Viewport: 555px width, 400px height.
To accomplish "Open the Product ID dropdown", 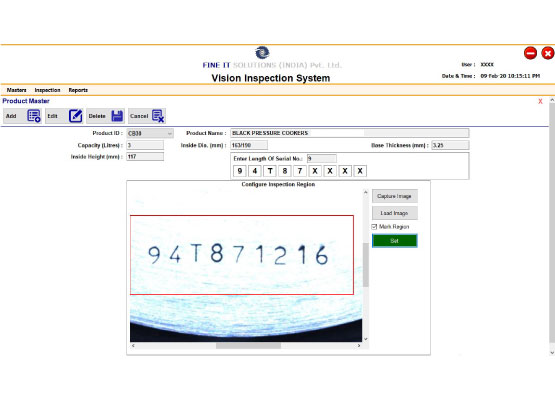I will click(170, 133).
